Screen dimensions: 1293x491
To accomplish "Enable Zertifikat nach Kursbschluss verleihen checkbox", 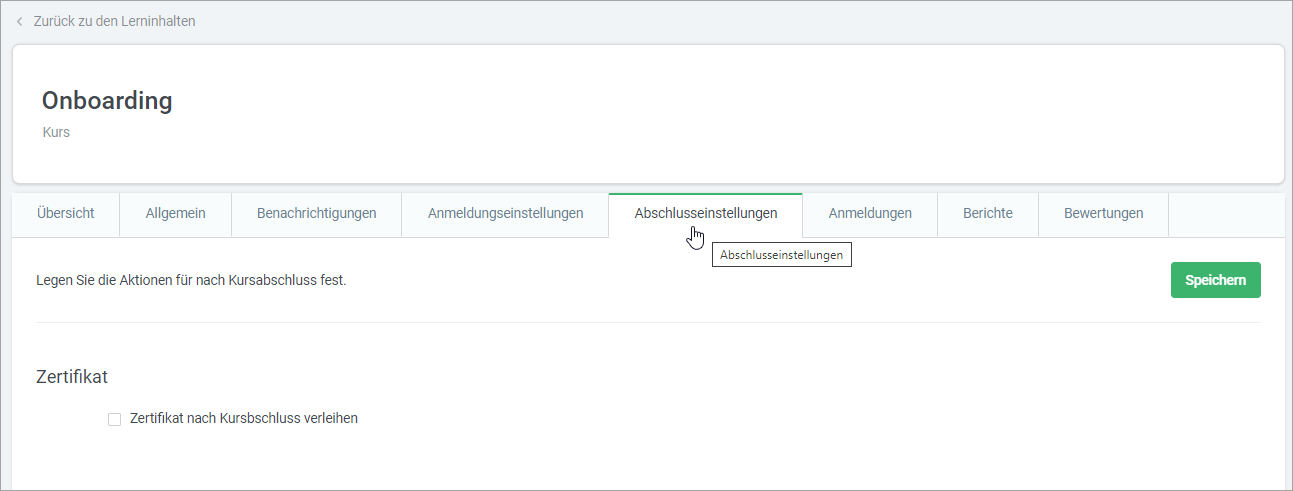I will [114, 419].
